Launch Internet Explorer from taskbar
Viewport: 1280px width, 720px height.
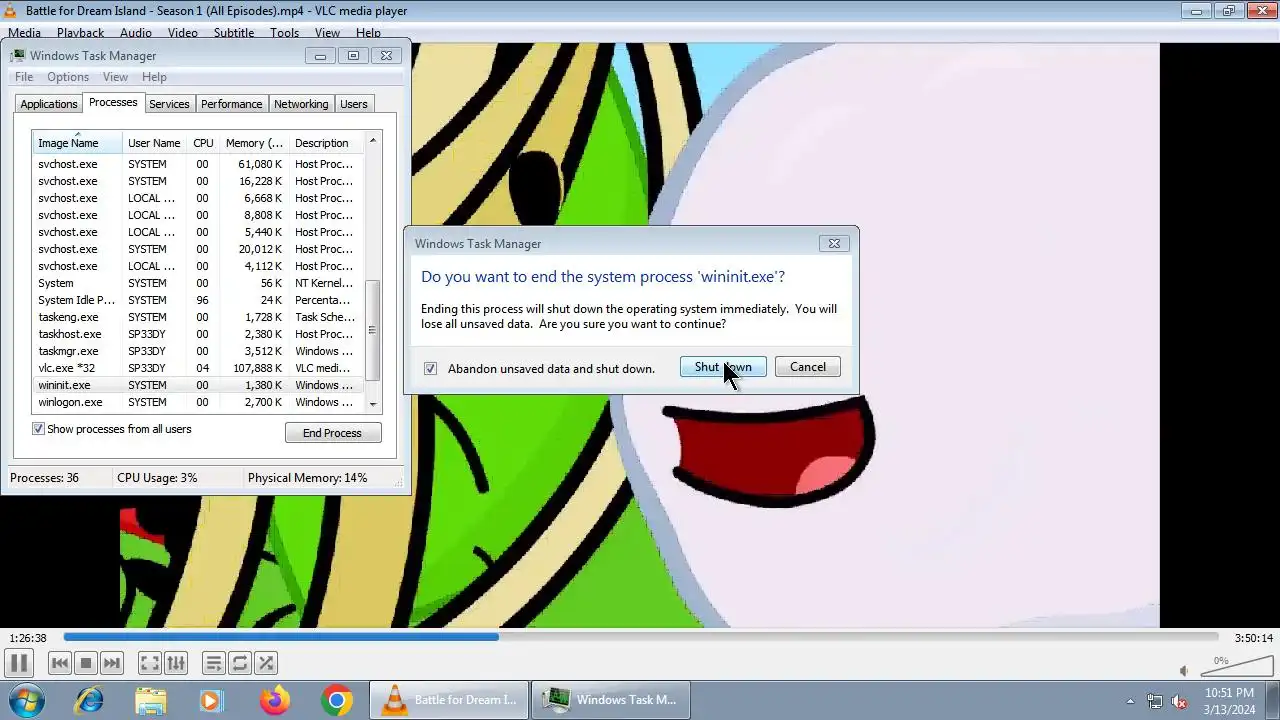point(89,700)
